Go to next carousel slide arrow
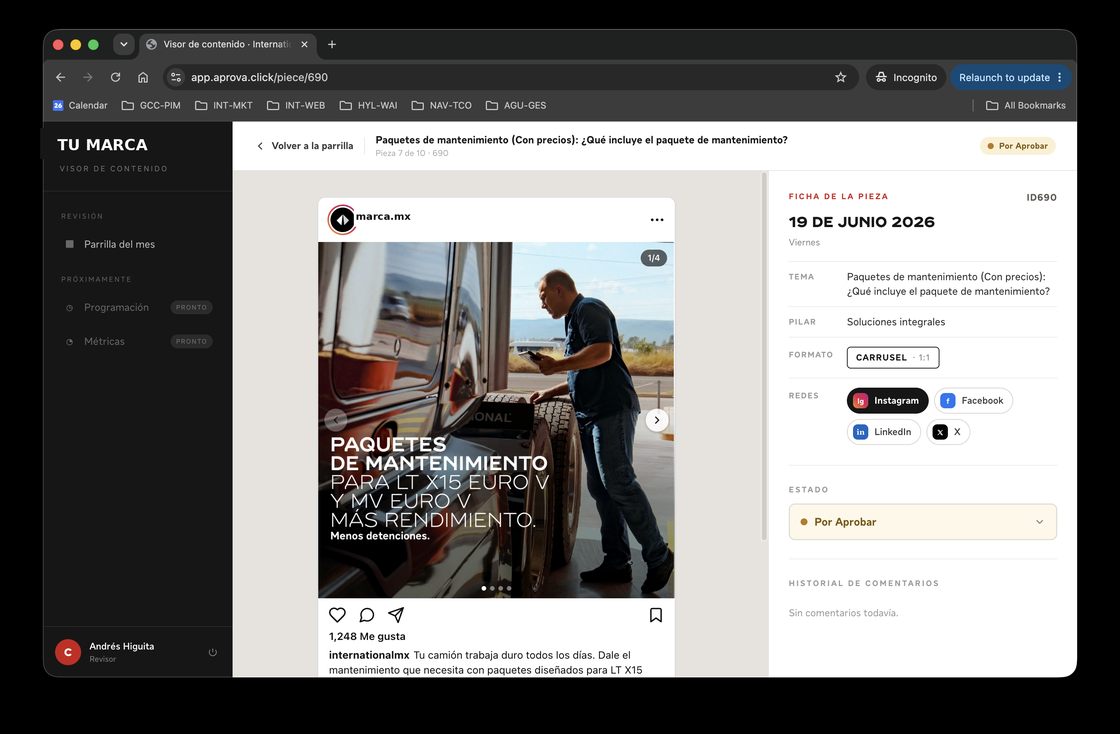This screenshot has height=734, width=1120. (656, 420)
